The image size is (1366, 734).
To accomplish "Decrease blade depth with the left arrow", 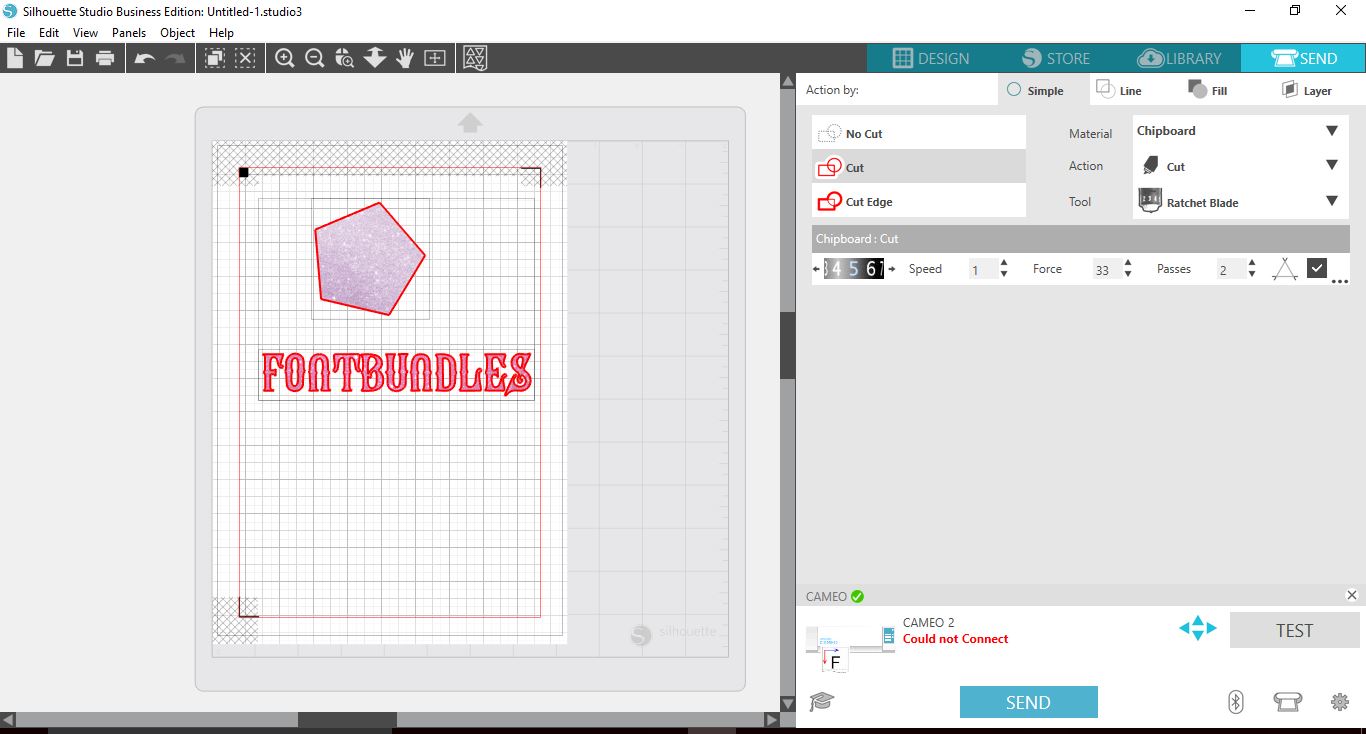I will click(x=817, y=269).
